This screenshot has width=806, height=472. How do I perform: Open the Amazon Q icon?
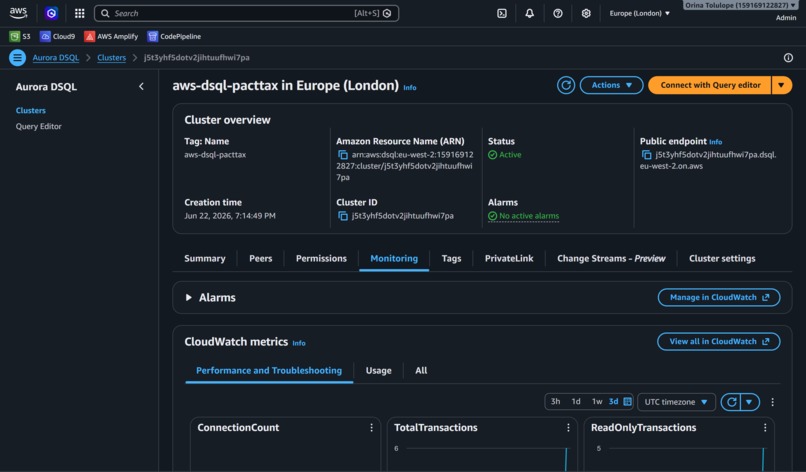[x=51, y=13]
